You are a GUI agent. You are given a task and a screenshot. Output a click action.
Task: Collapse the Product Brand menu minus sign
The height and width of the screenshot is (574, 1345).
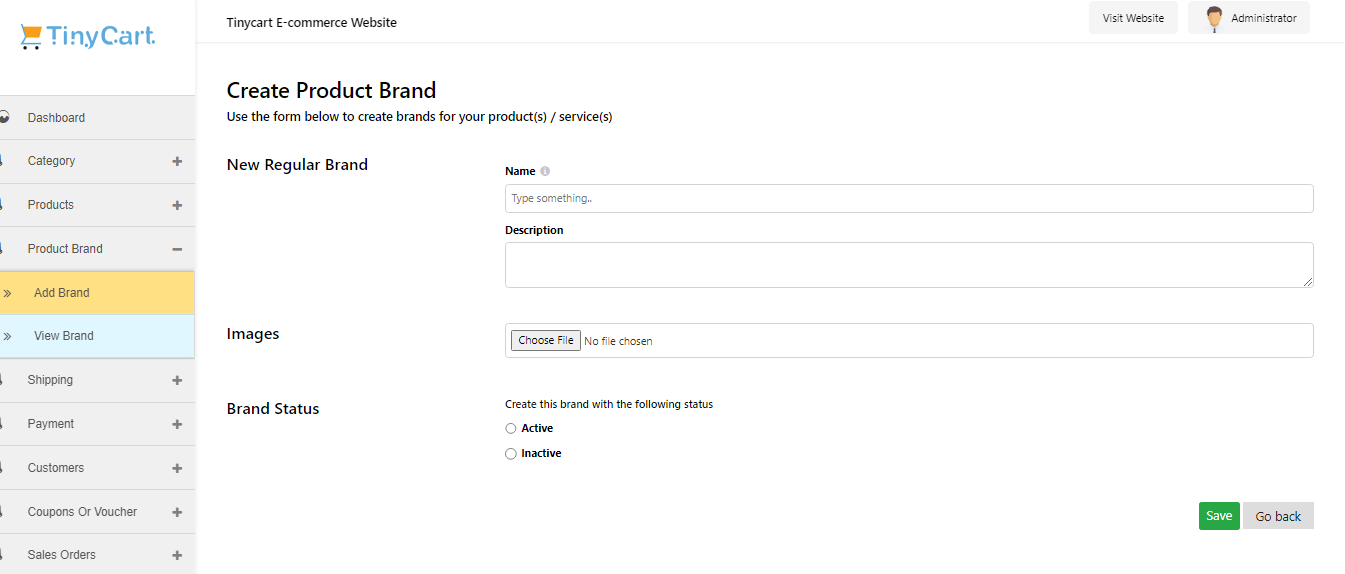(177, 249)
